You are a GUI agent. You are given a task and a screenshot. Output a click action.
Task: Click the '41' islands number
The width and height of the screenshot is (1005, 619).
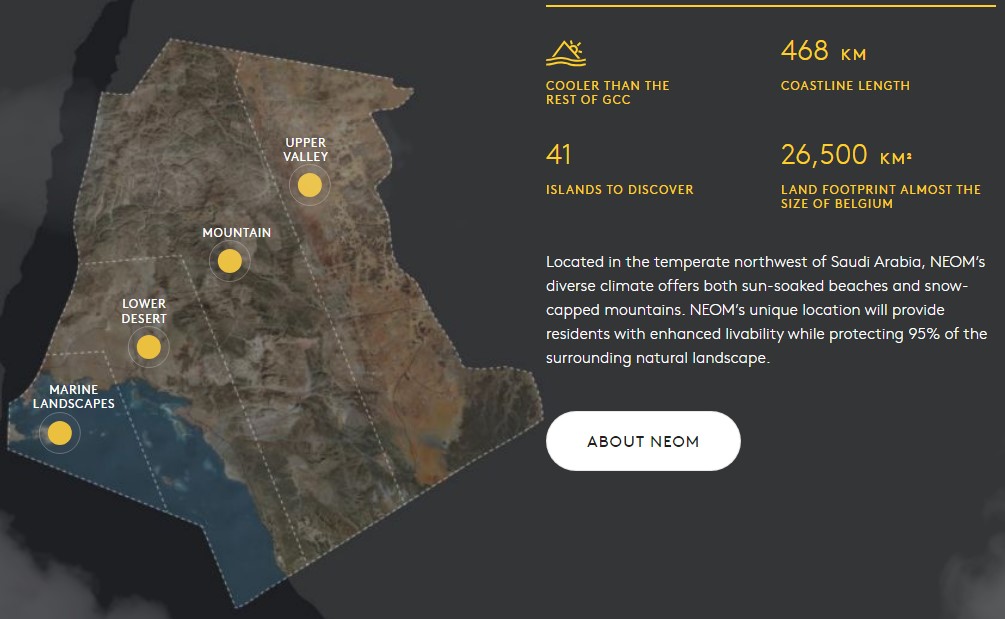(x=558, y=155)
